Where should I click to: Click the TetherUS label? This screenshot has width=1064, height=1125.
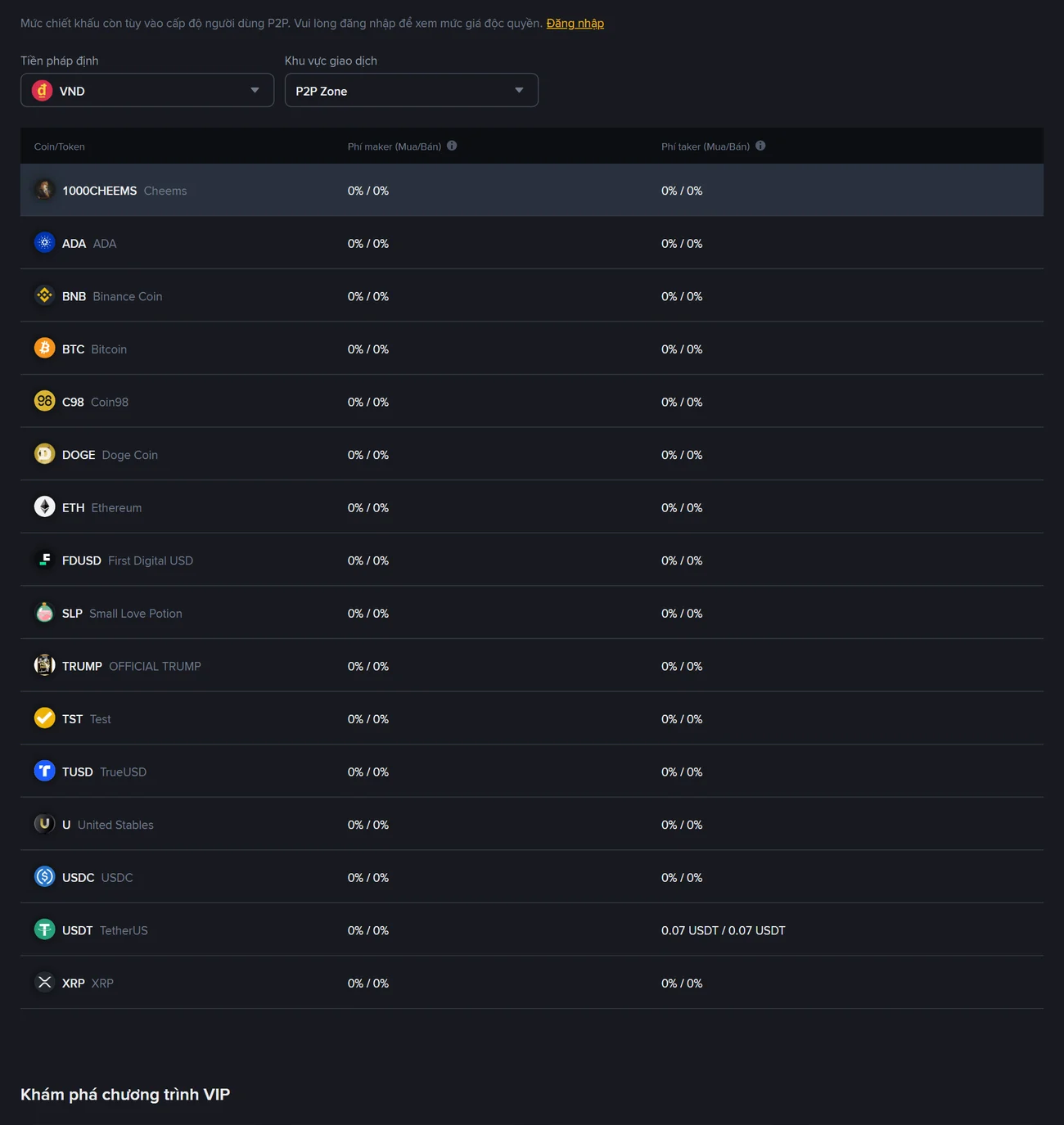[124, 930]
